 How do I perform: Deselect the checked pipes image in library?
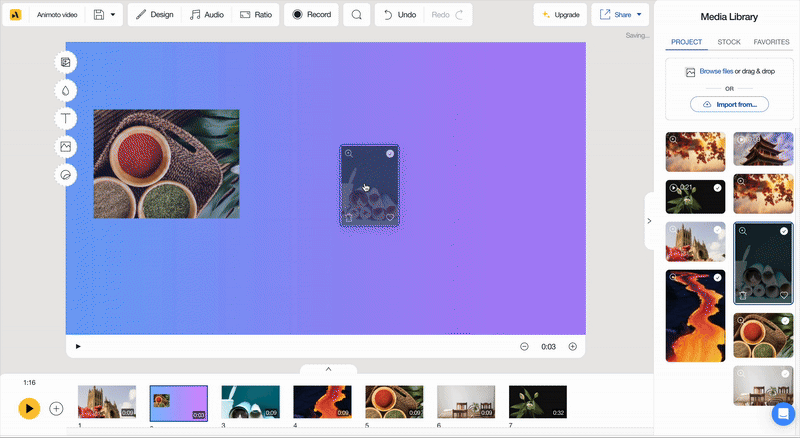(x=785, y=231)
